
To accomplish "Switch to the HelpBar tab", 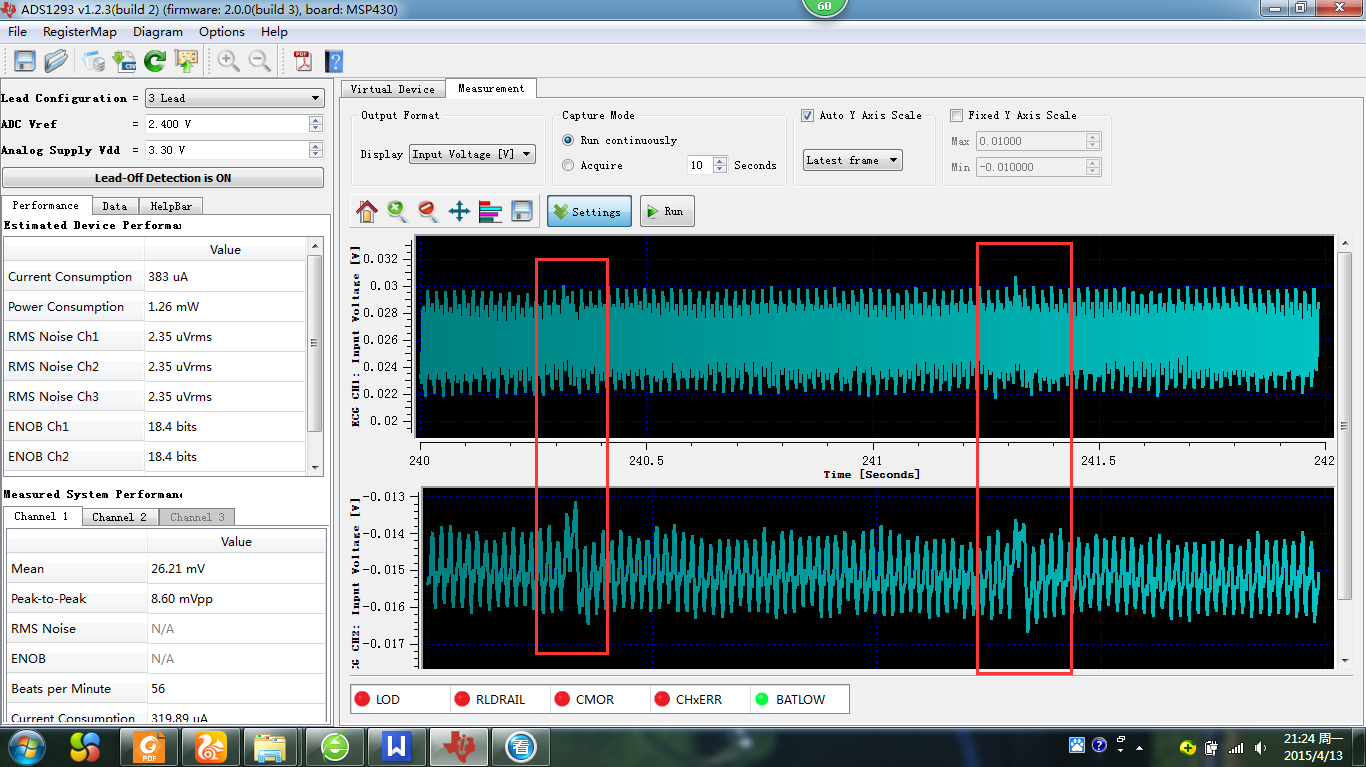I will click(x=171, y=206).
